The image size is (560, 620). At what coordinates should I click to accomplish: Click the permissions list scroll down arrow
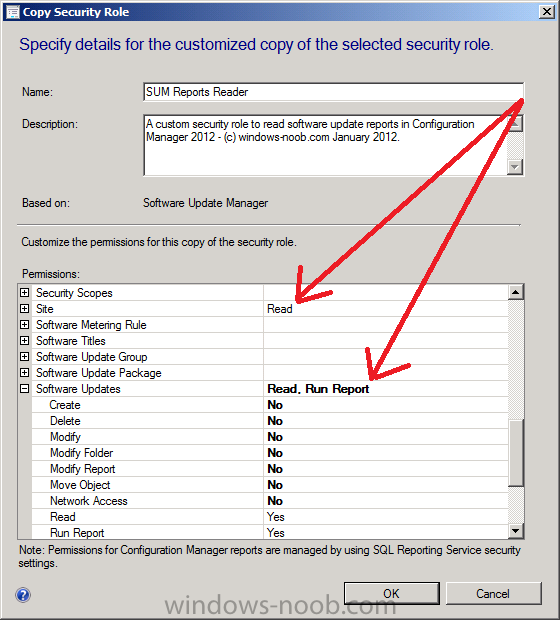(515, 531)
